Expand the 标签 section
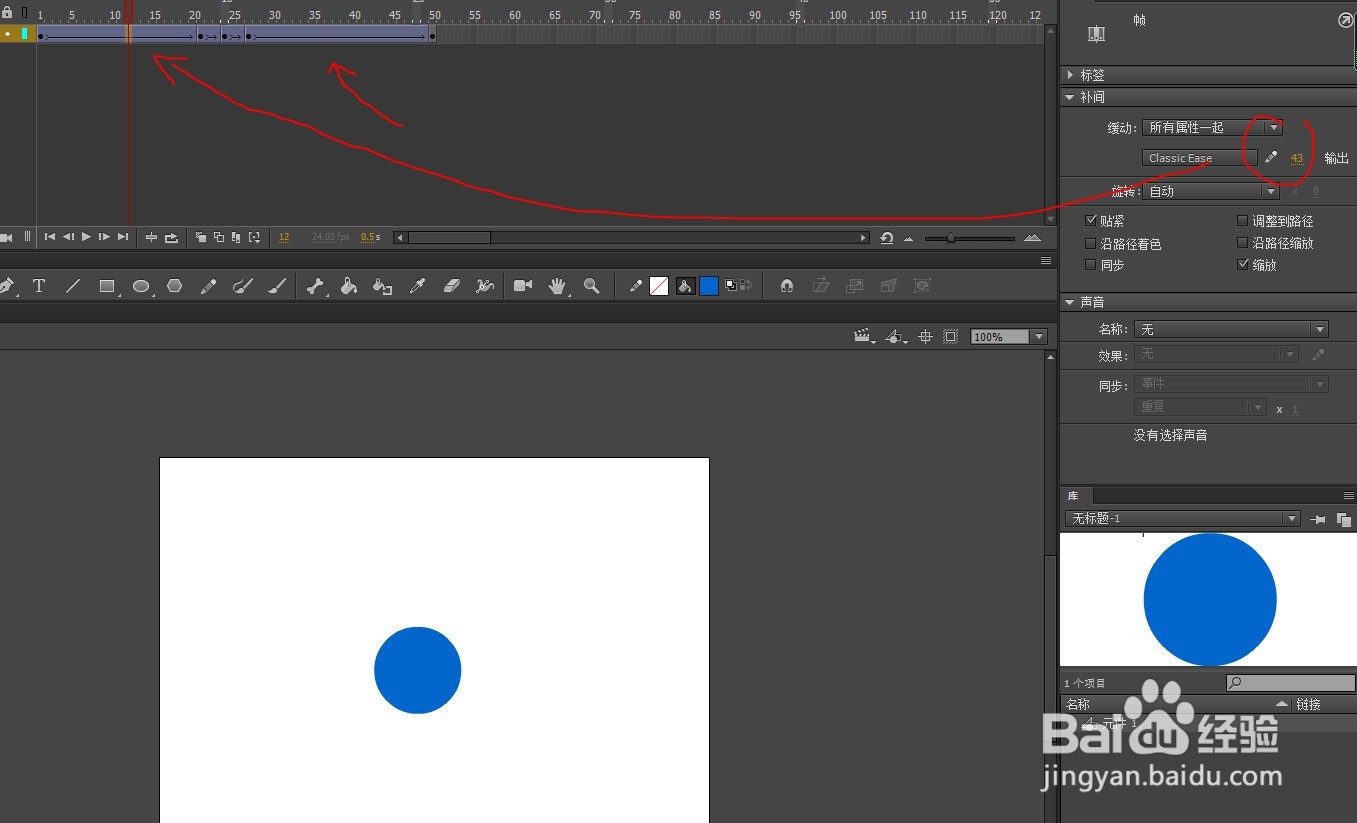This screenshot has height=823, width=1357. click(1071, 75)
